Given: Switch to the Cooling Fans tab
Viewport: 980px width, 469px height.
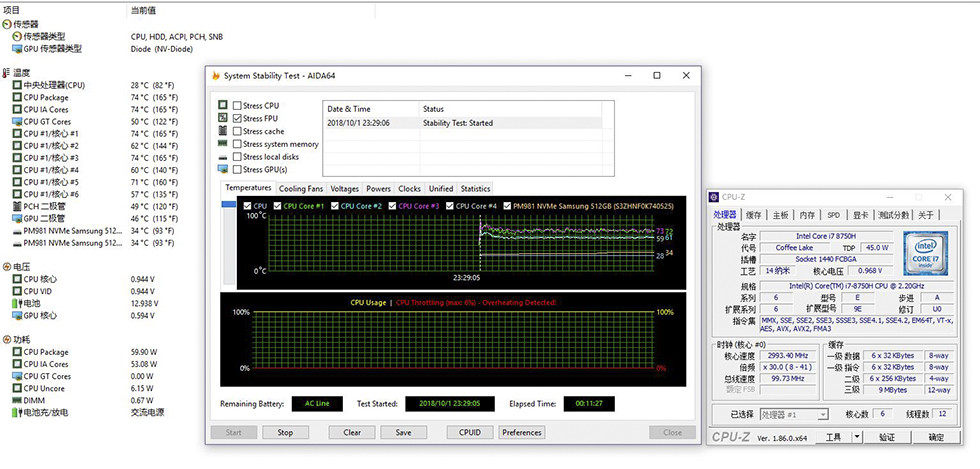Looking at the screenshot, I should pos(300,188).
